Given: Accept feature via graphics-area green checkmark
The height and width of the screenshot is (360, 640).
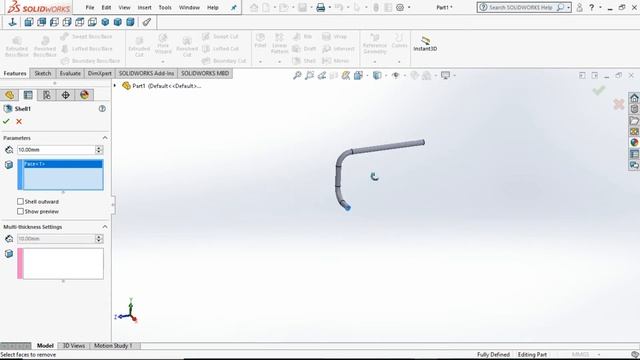Looking at the screenshot, I should point(599,90).
